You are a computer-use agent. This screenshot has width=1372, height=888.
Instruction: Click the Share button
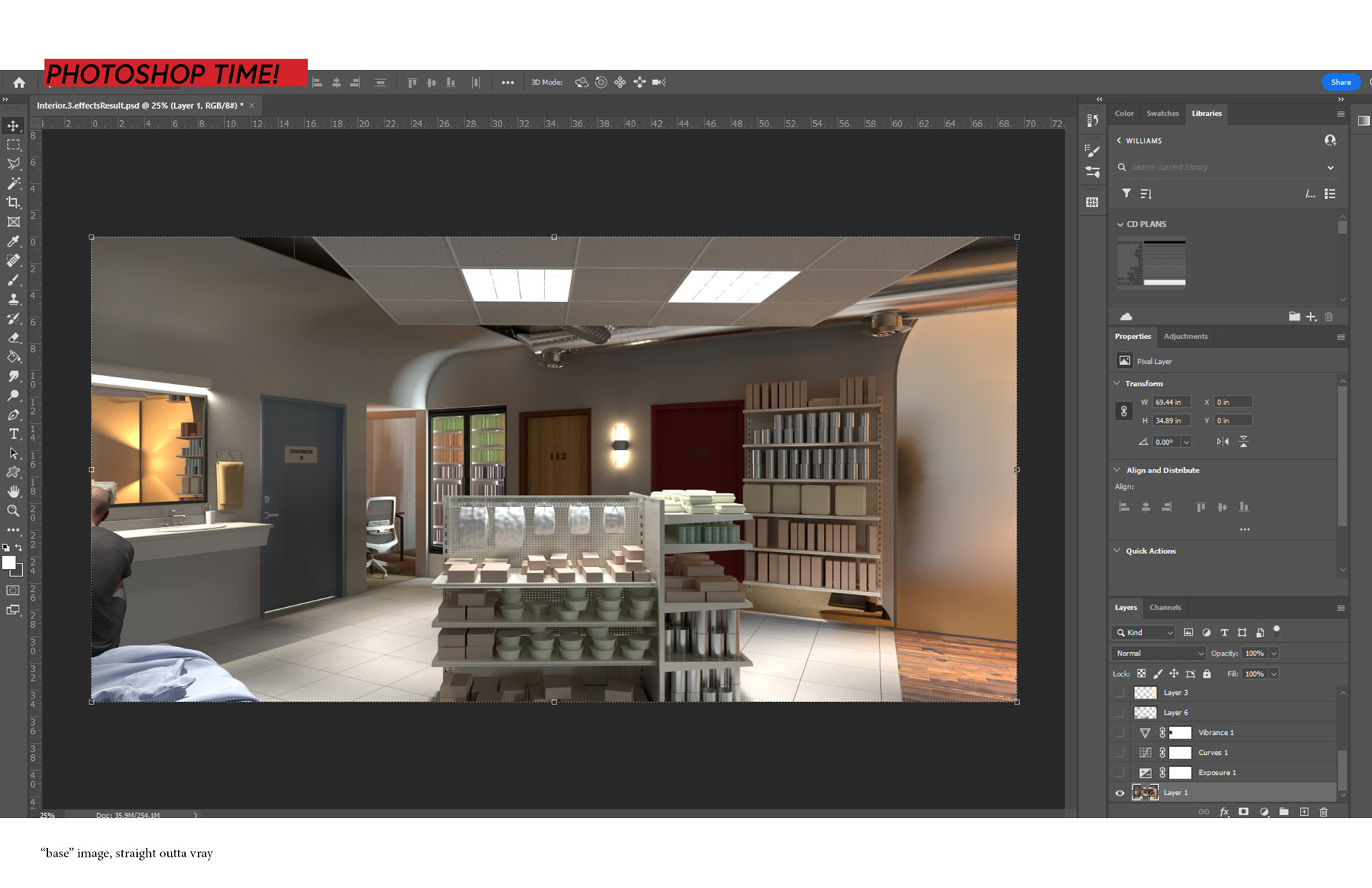pos(1341,82)
